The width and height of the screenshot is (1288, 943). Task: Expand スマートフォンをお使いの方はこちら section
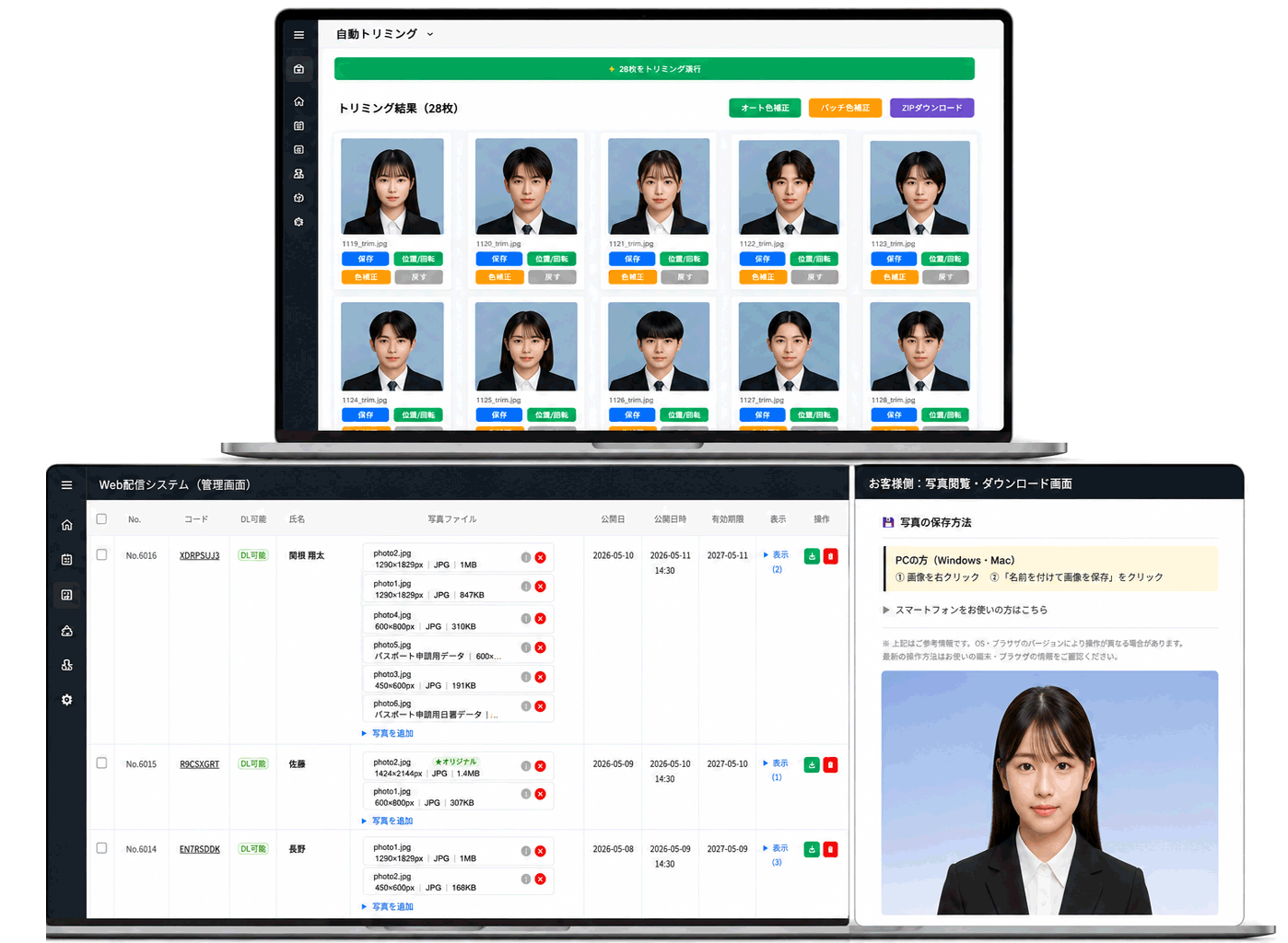(965, 610)
